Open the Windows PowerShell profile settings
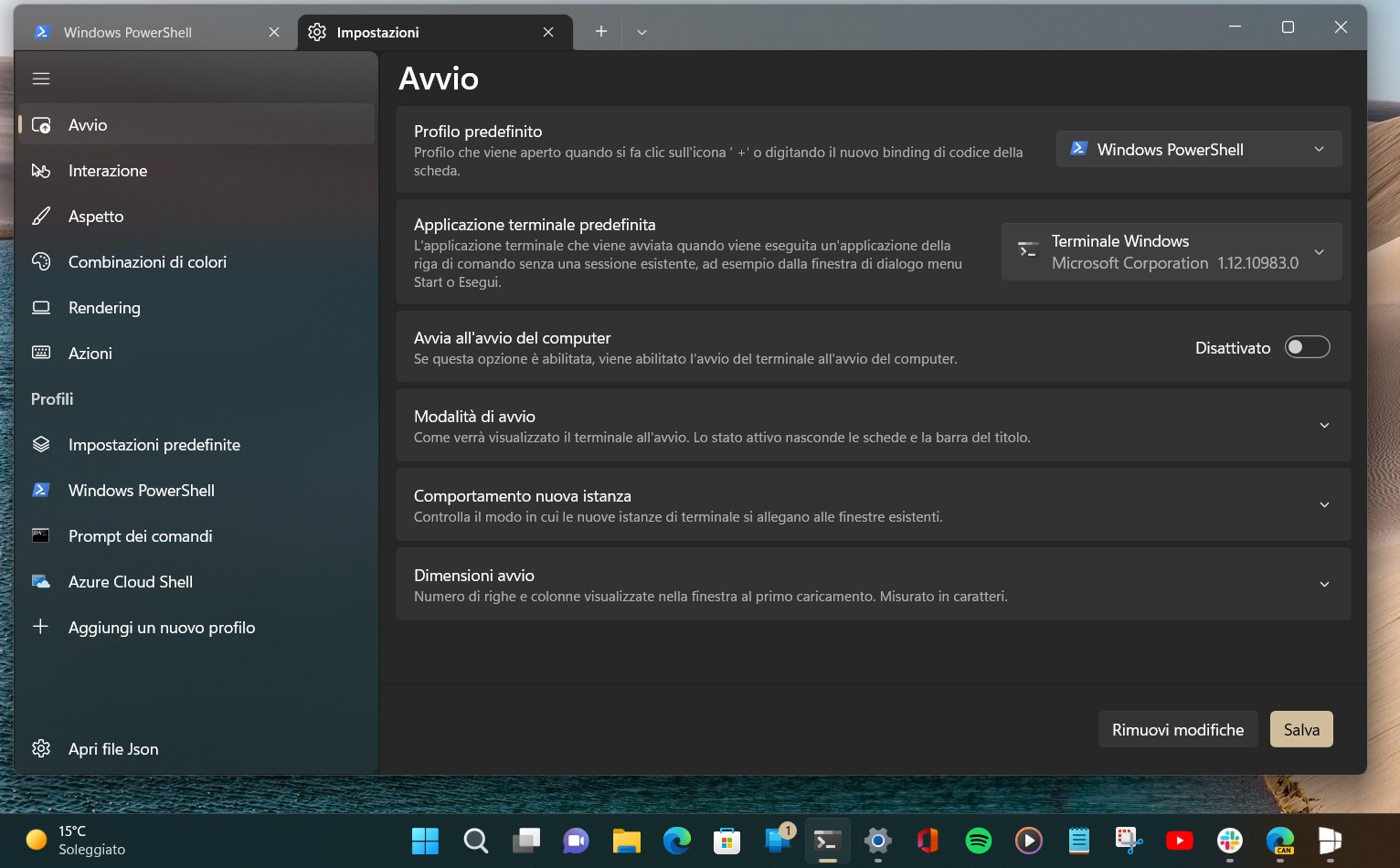This screenshot has width=1400, height=868. tap(196, 490)
